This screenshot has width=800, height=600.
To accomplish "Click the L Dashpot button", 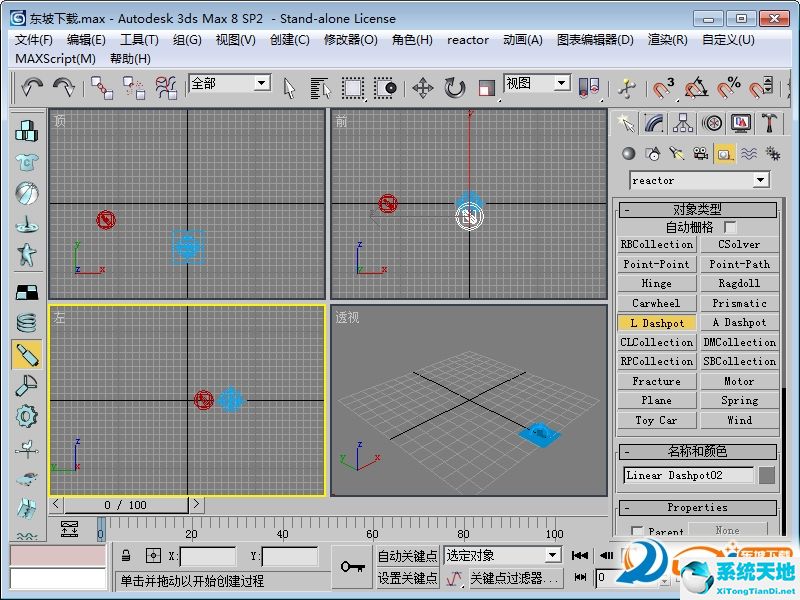I will (657, 323).
